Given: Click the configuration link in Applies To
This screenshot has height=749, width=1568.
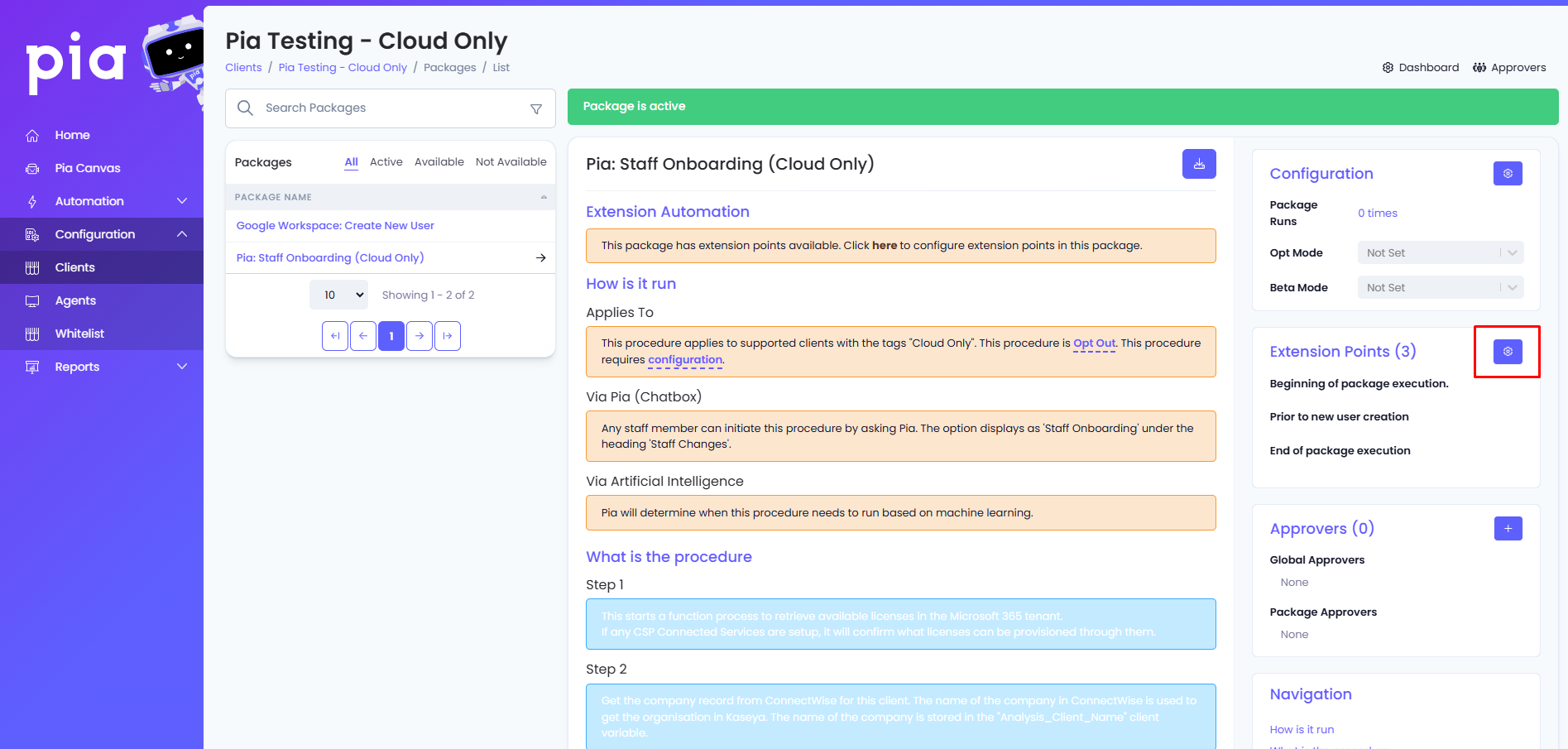Looking at the screenshot, I should click(685, 360).
